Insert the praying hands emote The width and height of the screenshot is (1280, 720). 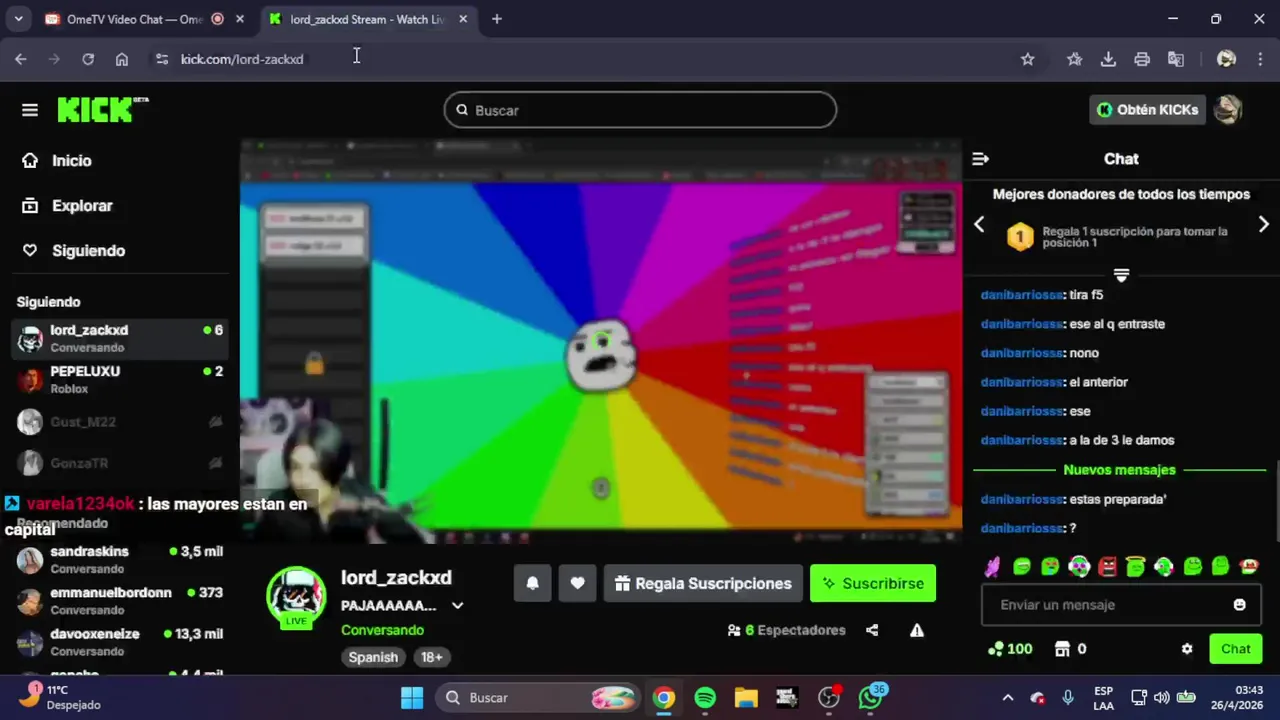coord(992,567)
